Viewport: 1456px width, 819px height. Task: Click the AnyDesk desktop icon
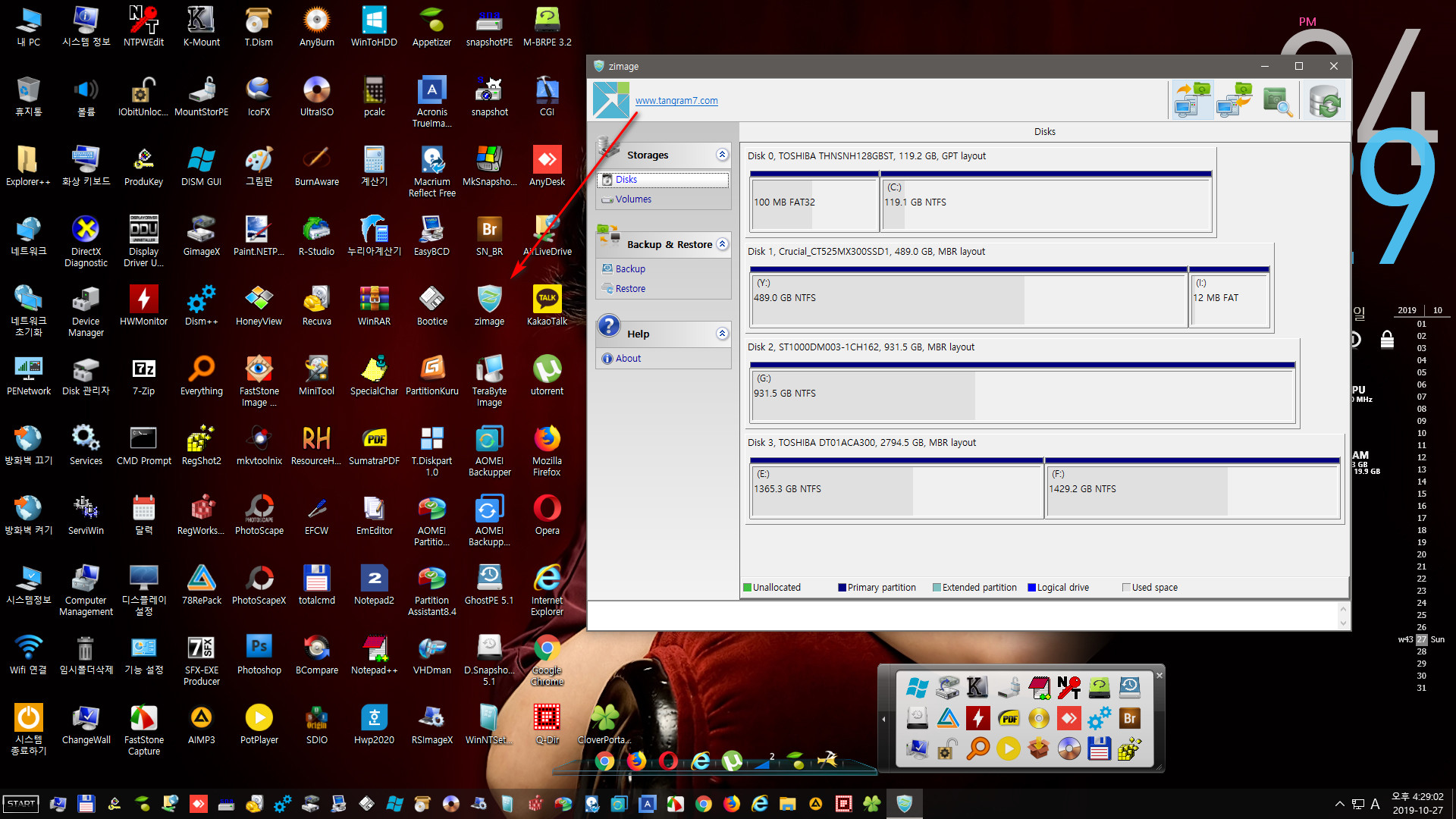pos(547,165)
